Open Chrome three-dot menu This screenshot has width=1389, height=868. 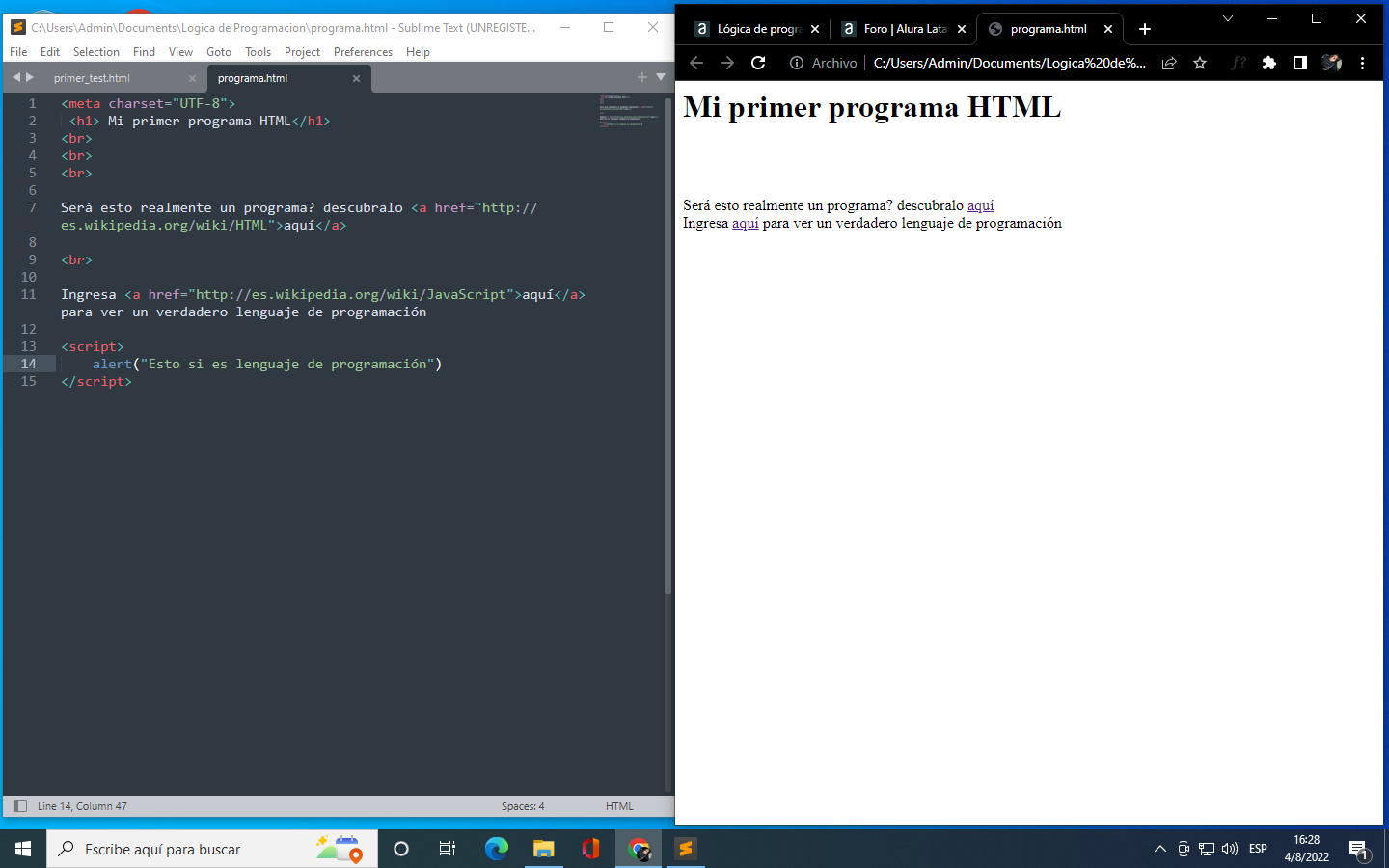[x=1362, y=63]
